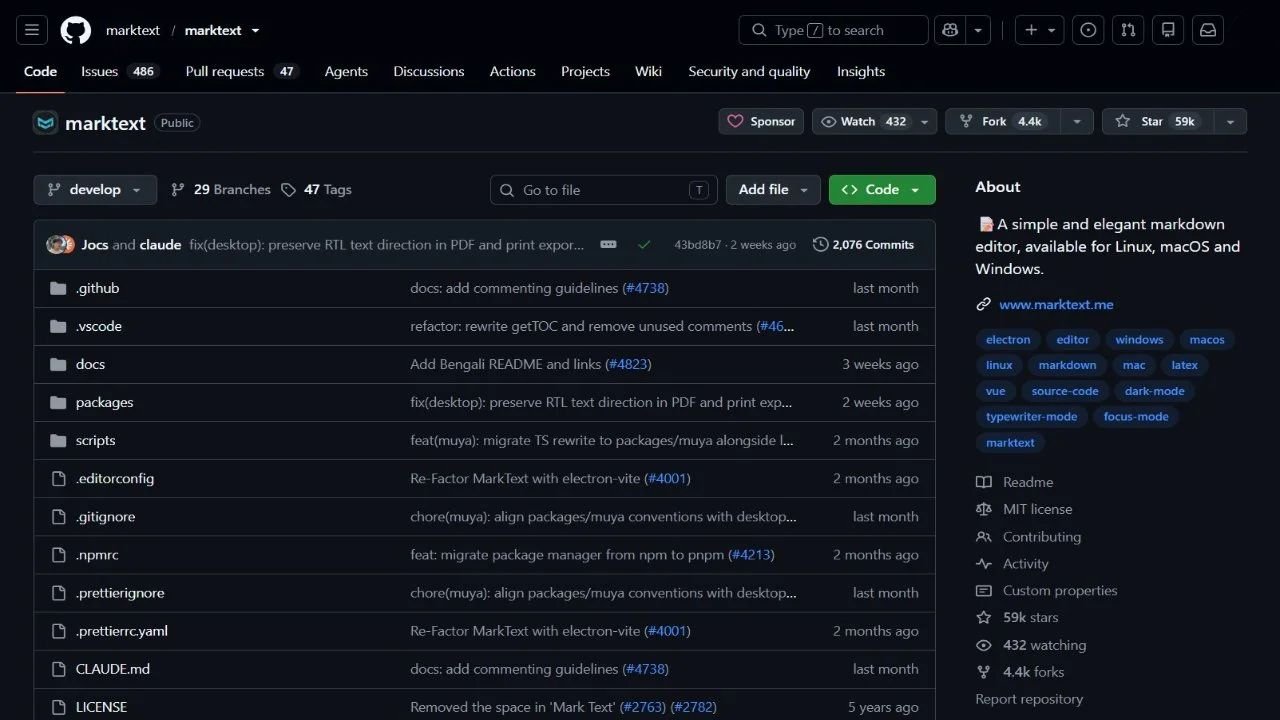The image size is (1280, 720).
Task: Open the dropdown arrow next to Fork
Action: 1076,121
